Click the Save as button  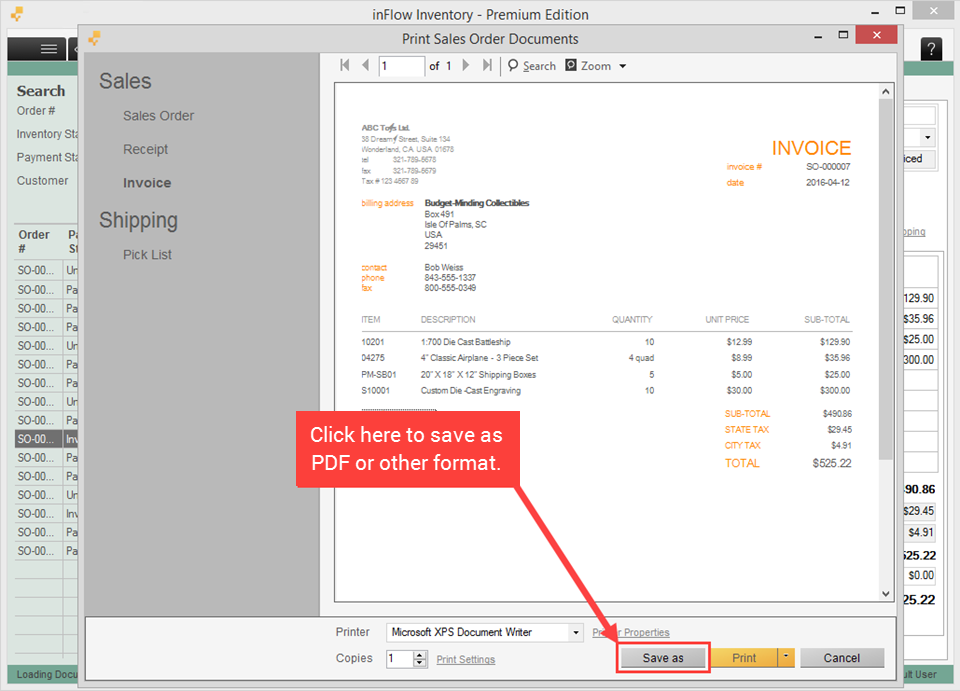click(x=663, y=658)
